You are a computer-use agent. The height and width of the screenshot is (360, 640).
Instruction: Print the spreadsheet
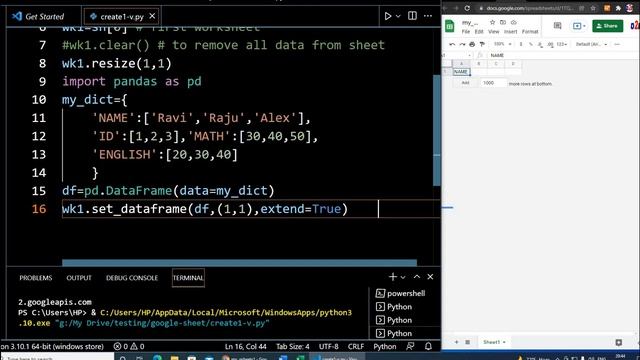click(472, 44)
